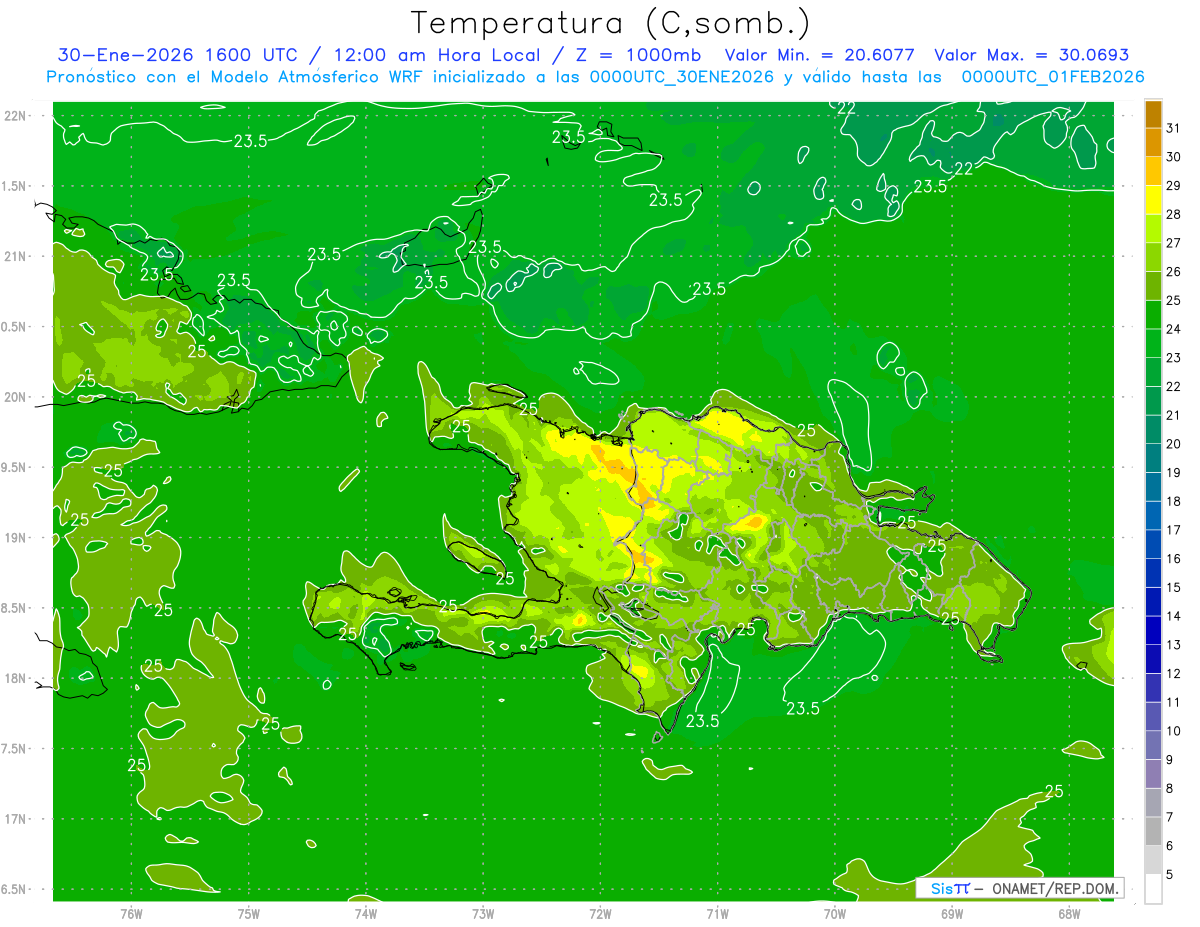The image size is (1200, 927).
Task: Pick the olive-green swatch between 25 and 26
Action: pyautogui.click(x=1153, y=286)
